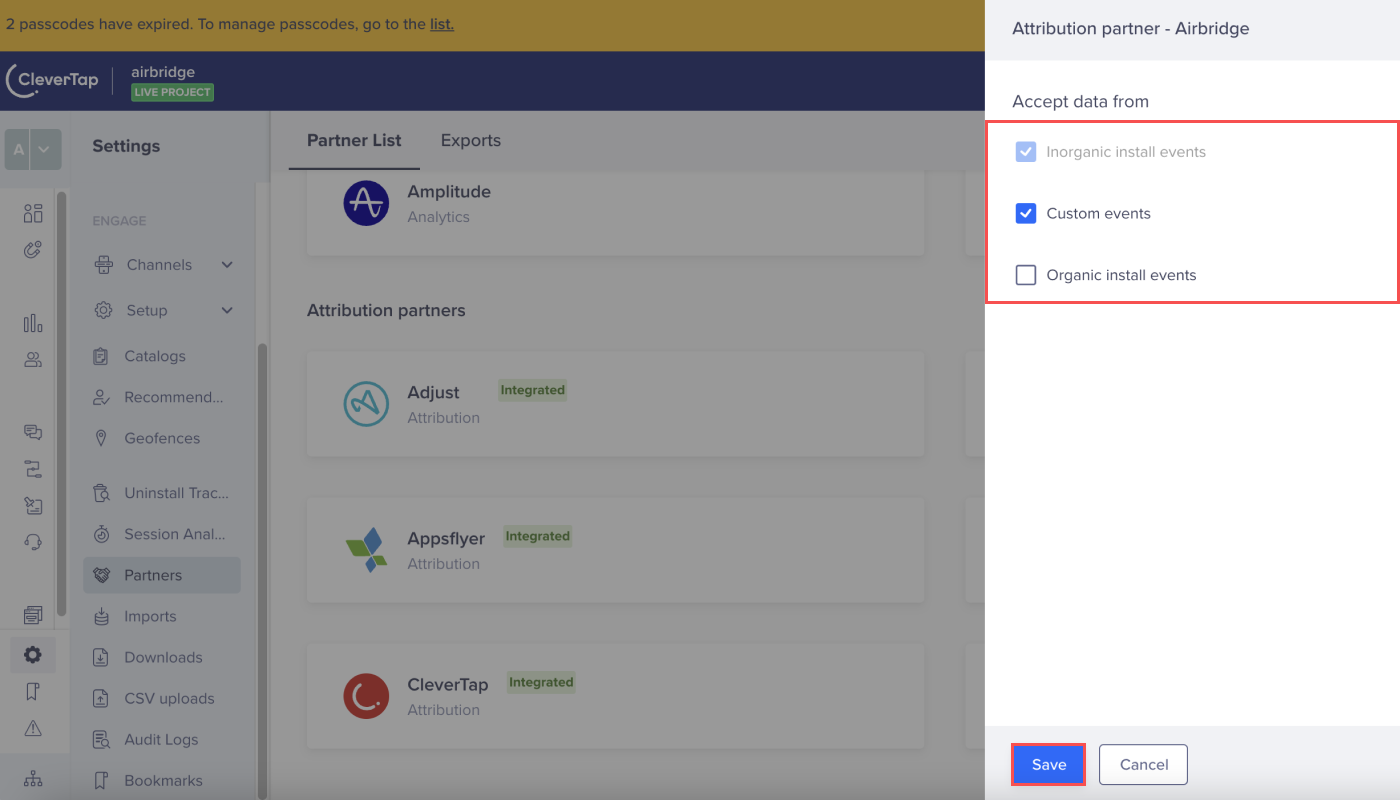
Task: Select Partners in Settings sidebar
Action: coord(162,575)
